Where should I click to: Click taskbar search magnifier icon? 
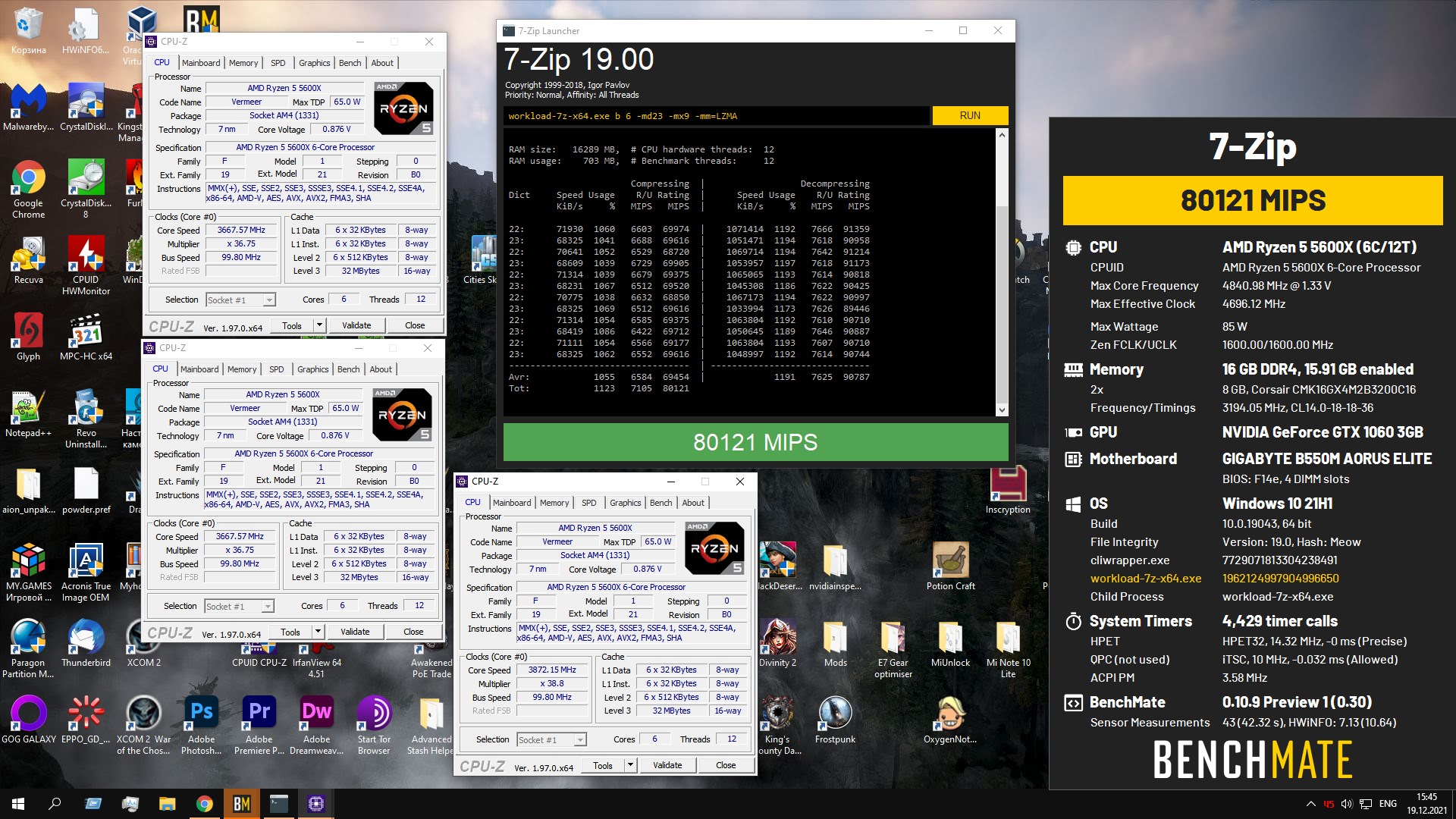click(55, 804)
